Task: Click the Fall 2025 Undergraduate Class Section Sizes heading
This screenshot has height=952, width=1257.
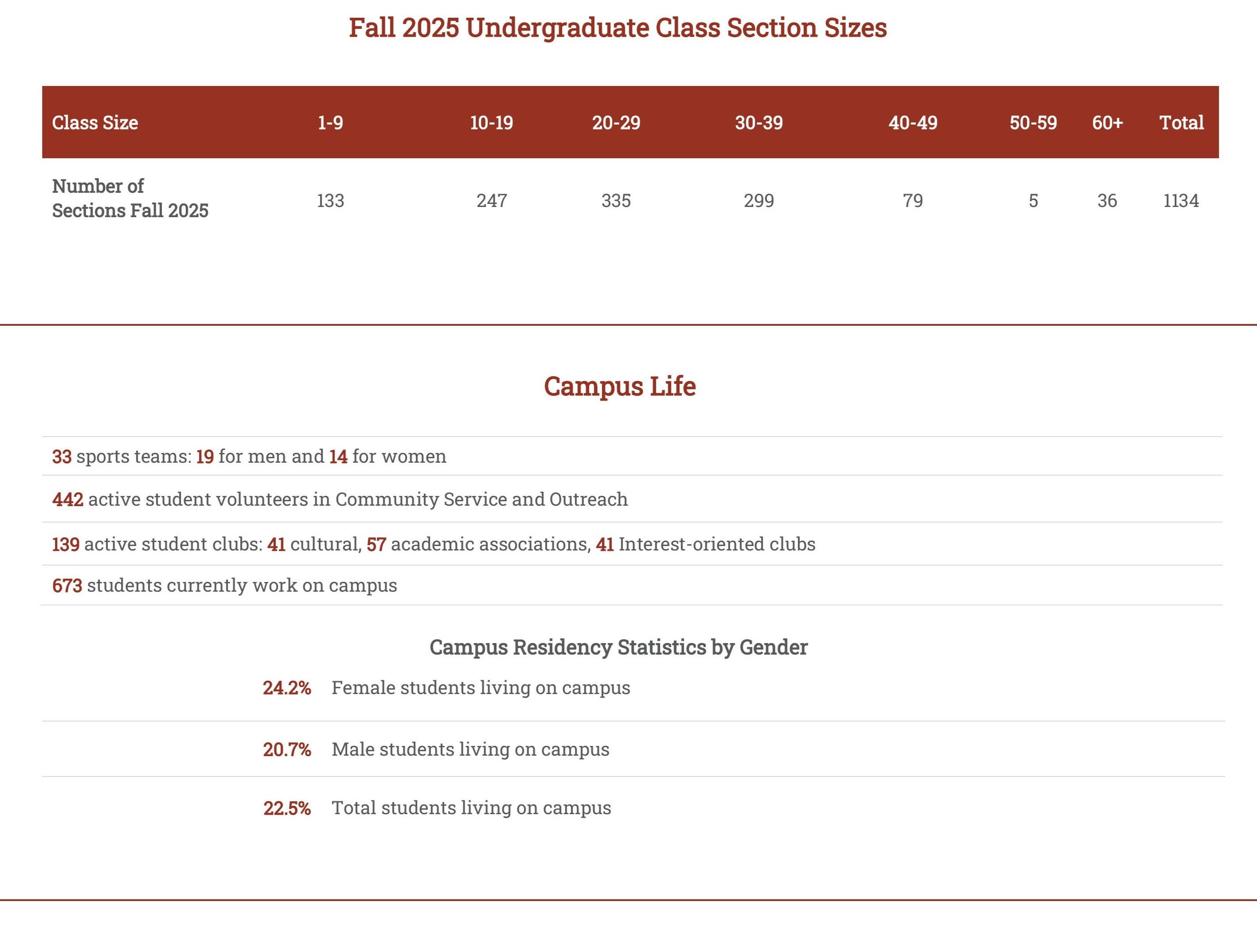Action: (x=618, y=28)
